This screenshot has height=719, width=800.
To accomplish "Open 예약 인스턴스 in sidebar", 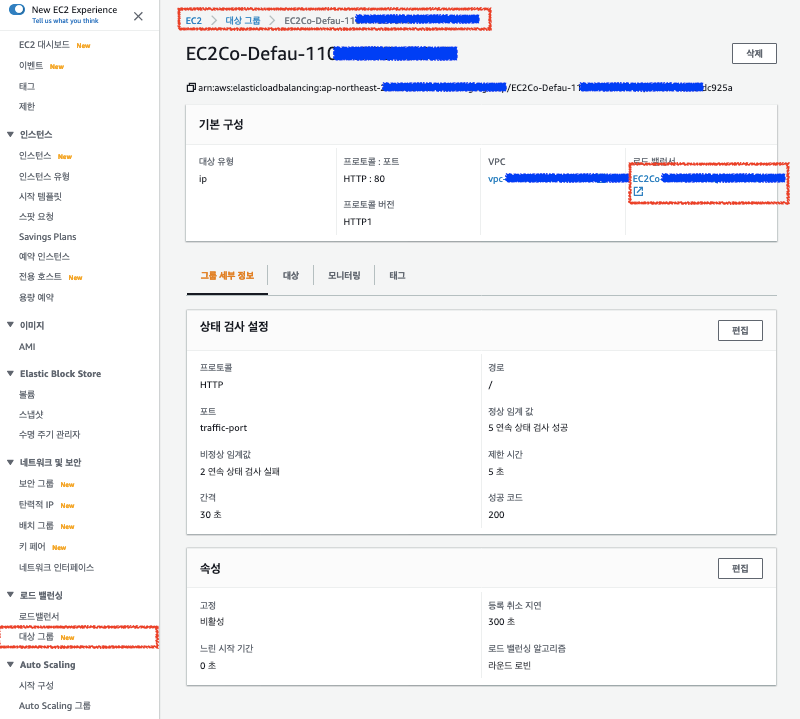I will tap(44, 256).
